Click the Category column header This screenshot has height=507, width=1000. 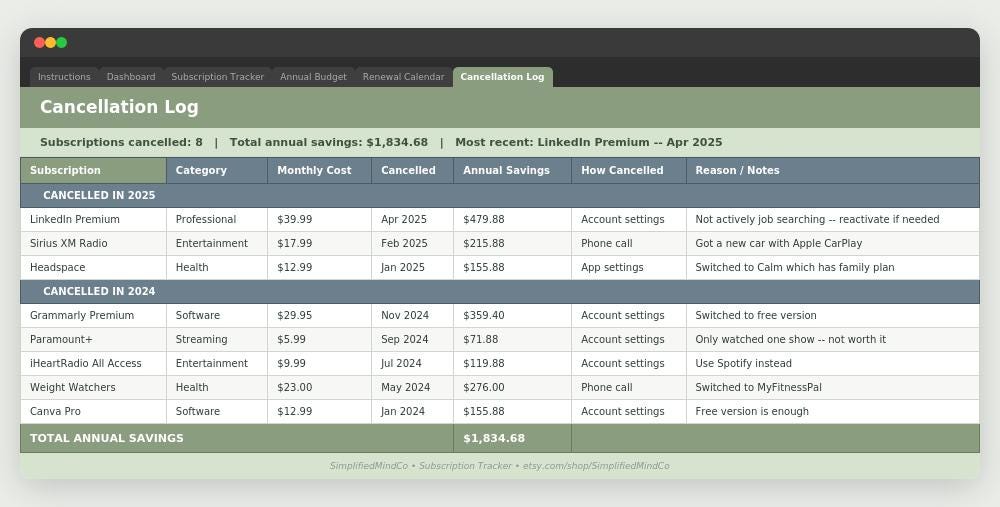(x=217, y=170)
